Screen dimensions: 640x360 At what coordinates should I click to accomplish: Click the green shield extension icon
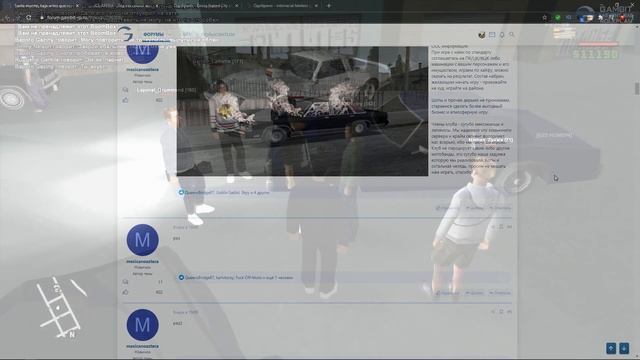coord(558,18)
